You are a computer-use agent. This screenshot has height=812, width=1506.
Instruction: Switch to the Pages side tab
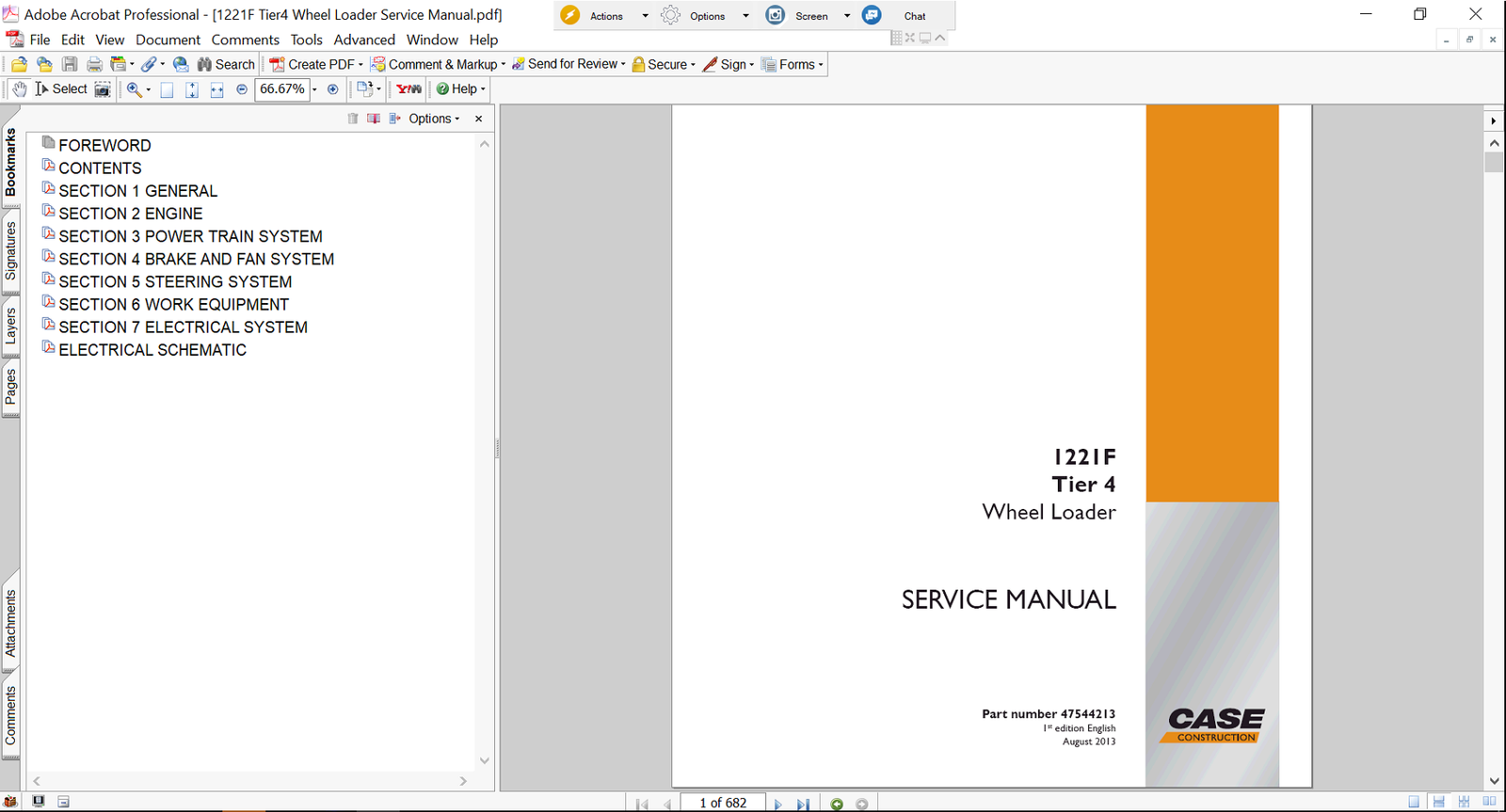(x=10, y=387)
